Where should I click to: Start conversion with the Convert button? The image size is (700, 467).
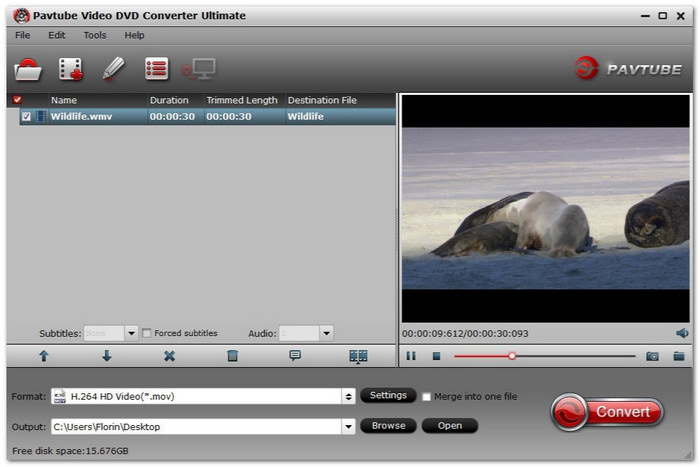608,412
